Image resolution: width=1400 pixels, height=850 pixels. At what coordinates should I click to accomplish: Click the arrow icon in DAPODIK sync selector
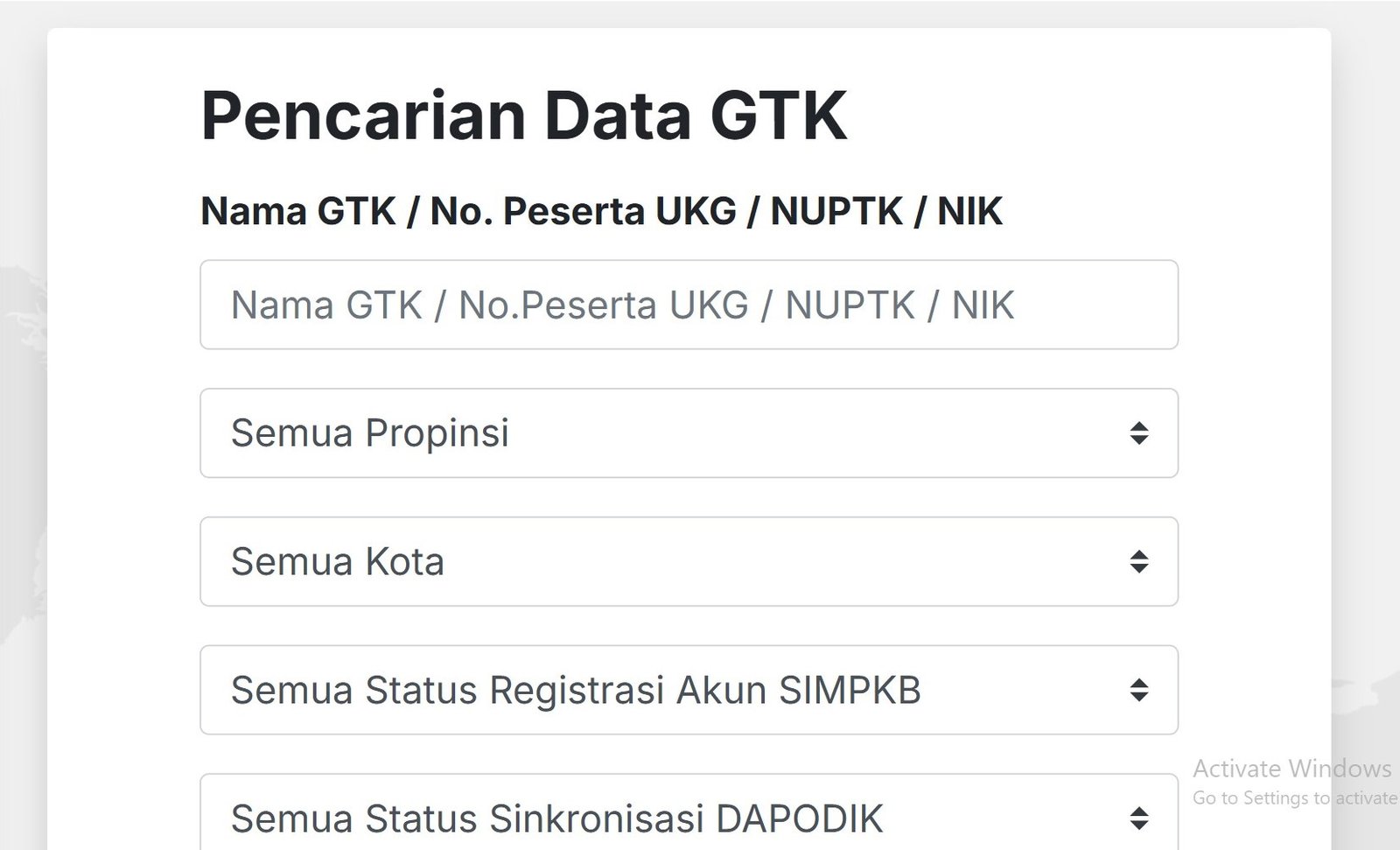point(1138,818)
